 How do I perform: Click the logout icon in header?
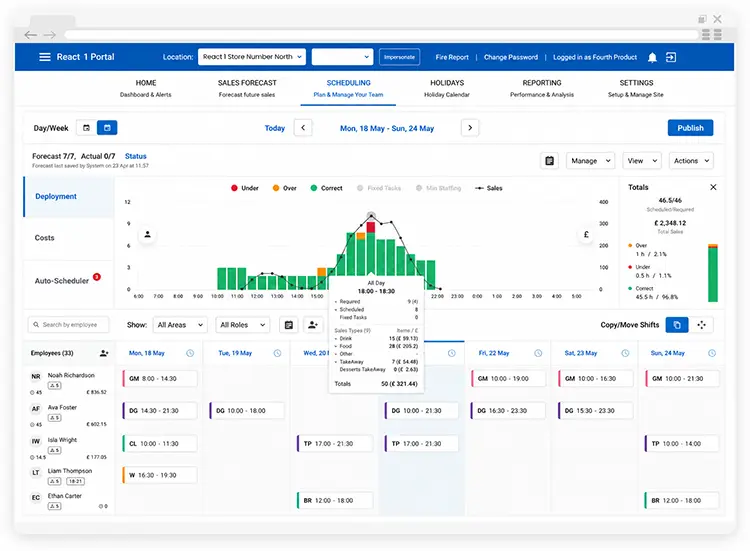(x=671, y=57)
